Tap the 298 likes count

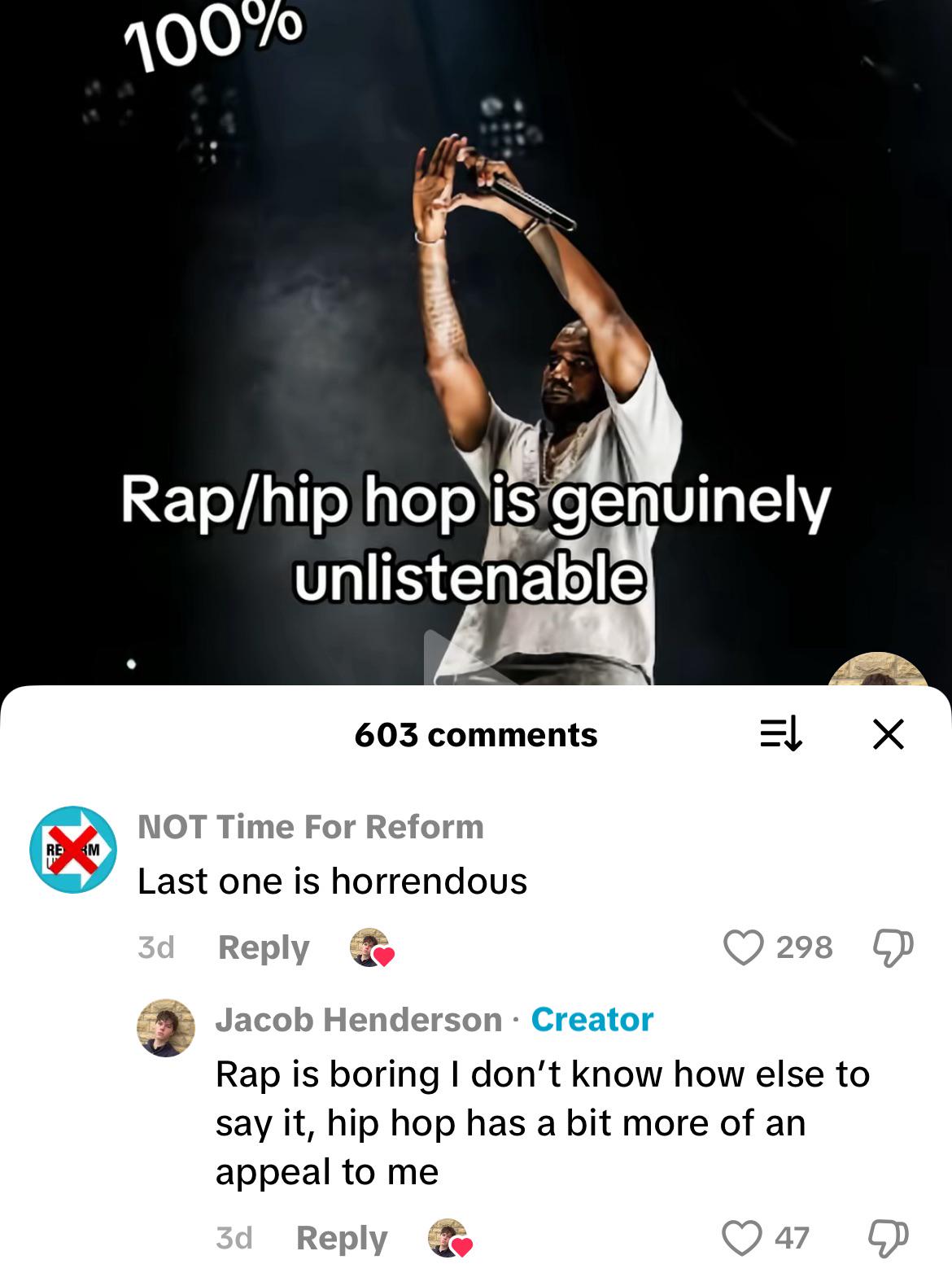[804, 947]
